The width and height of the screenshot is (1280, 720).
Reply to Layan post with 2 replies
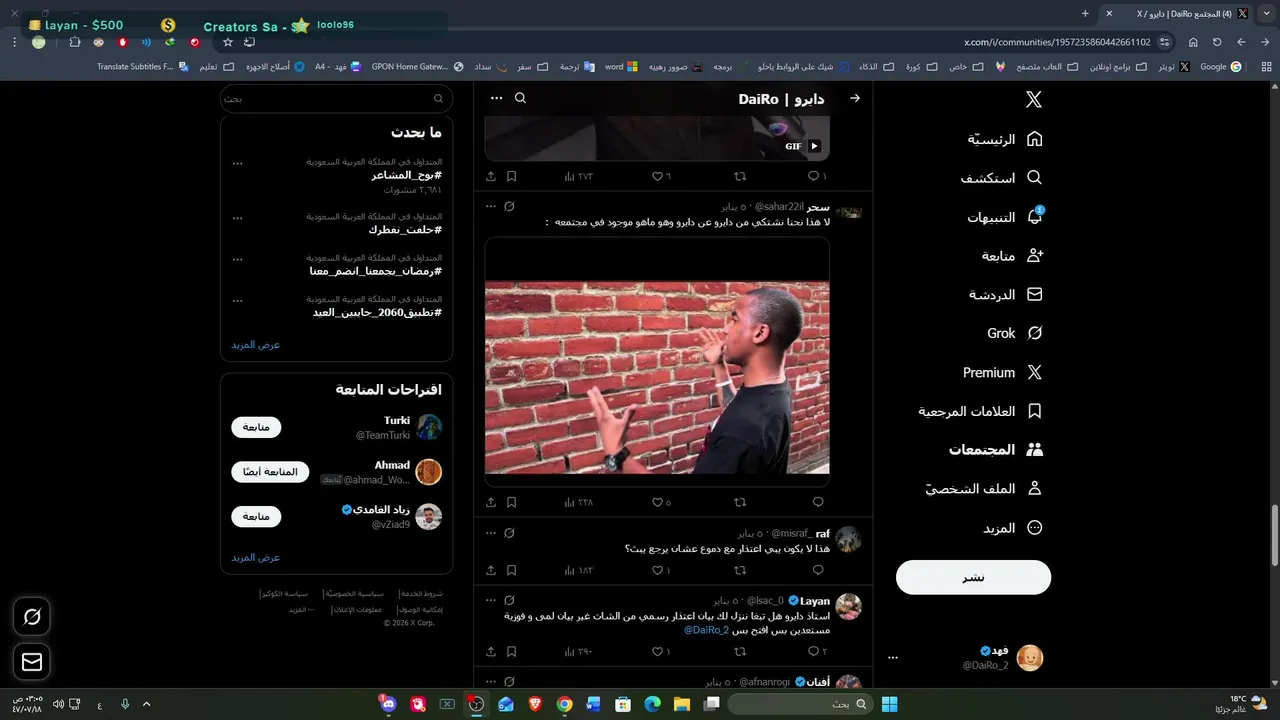click(817, 651)
